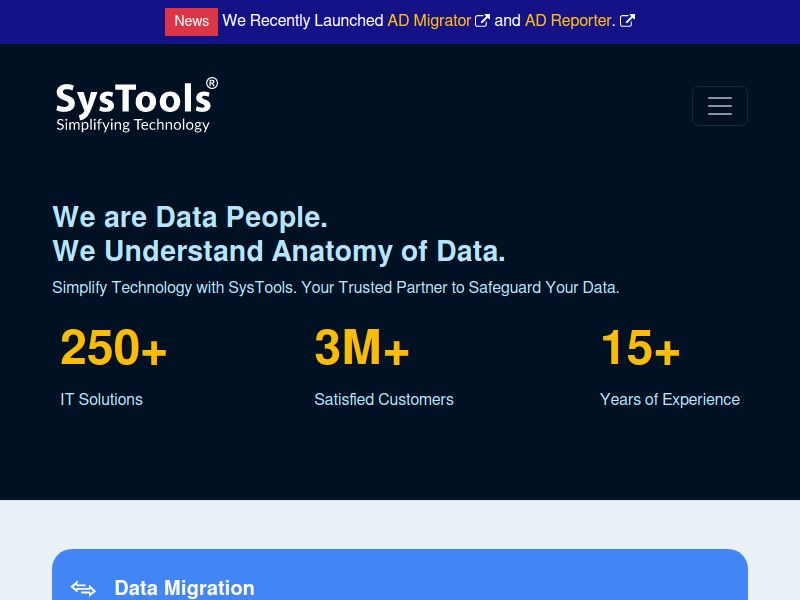Open the hamburger navigation menu

[x=719, y=106]
